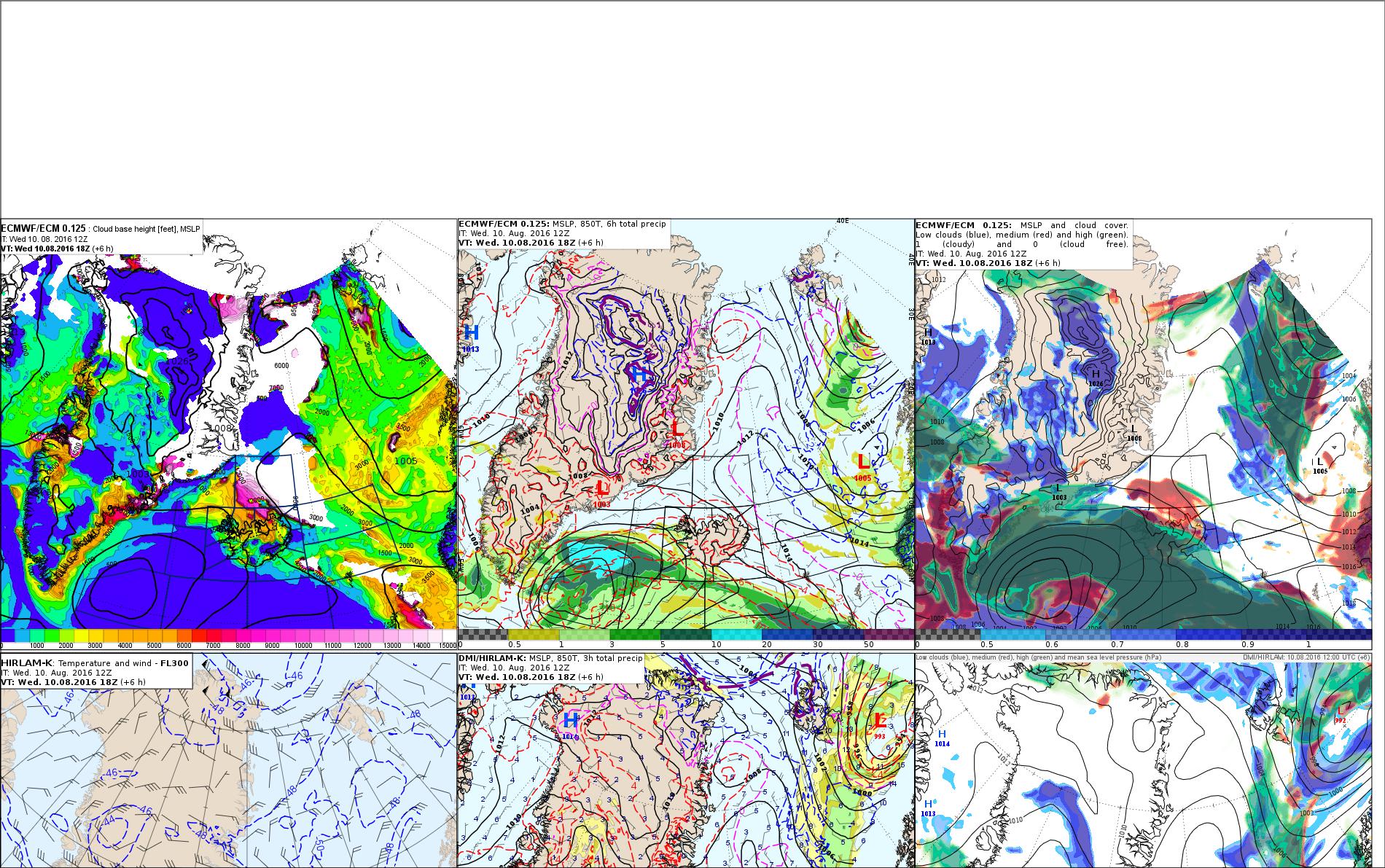The height and width of the screenshot is (868, 1385).
Task: Click the DMI/HIRLAM cloud map caption text
Action: point(1039,657)
